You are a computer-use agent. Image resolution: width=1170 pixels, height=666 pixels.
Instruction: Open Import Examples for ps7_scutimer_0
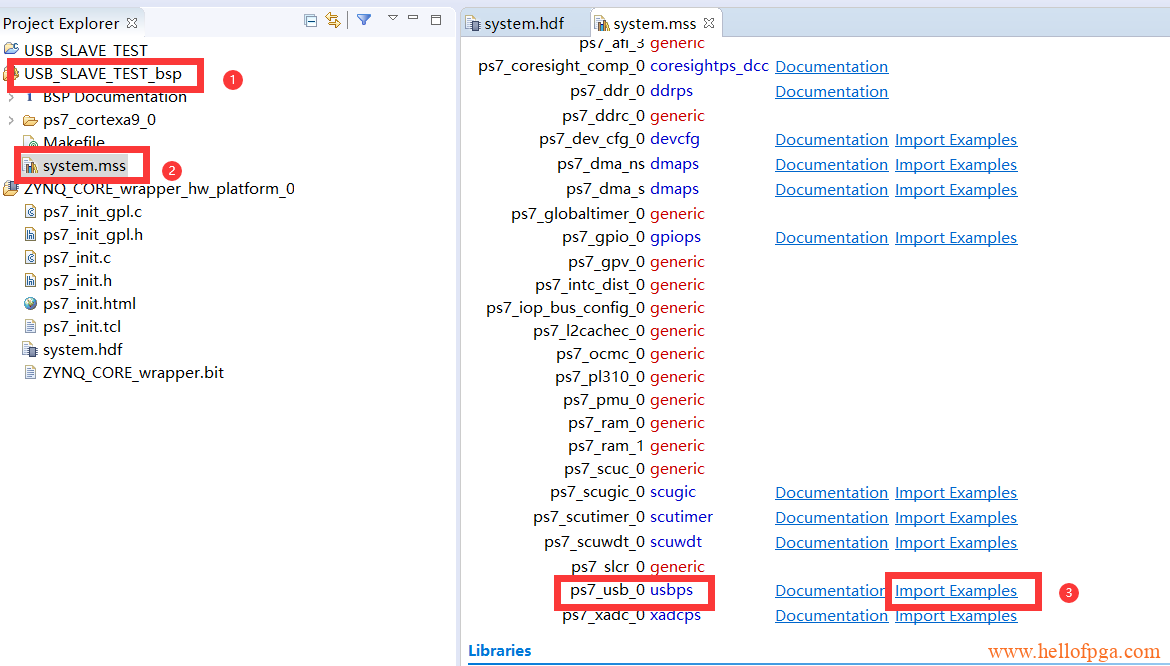click(x=955, y=518)
